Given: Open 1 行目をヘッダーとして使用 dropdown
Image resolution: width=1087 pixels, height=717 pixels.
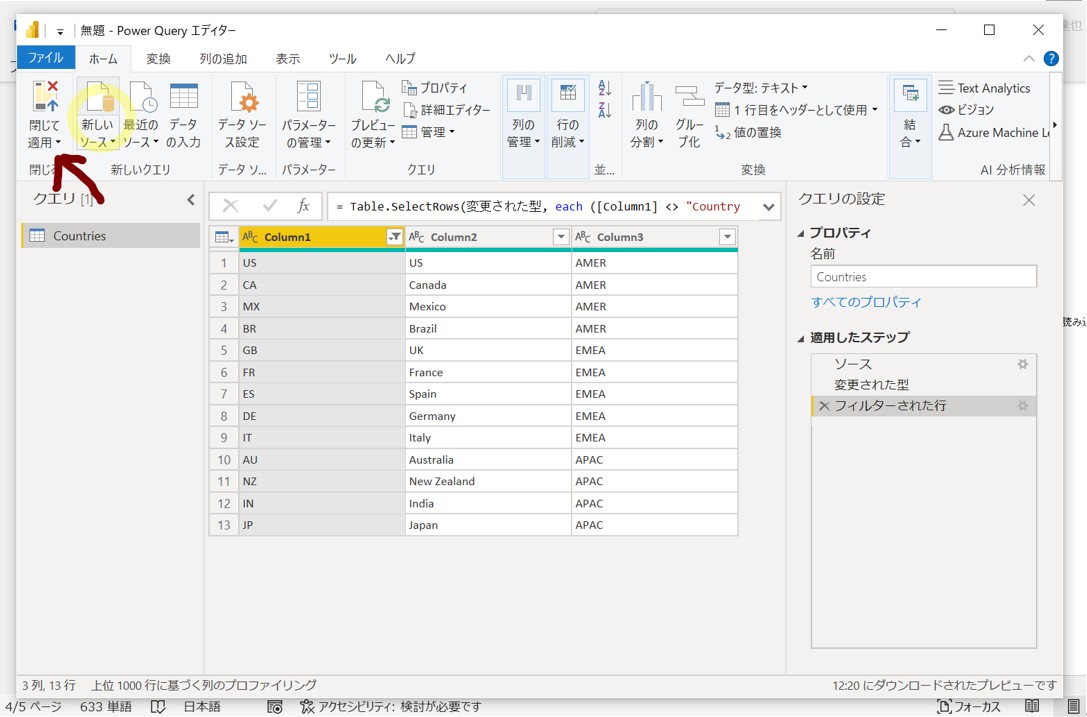Looking at the screenshot, I should 796,110.
